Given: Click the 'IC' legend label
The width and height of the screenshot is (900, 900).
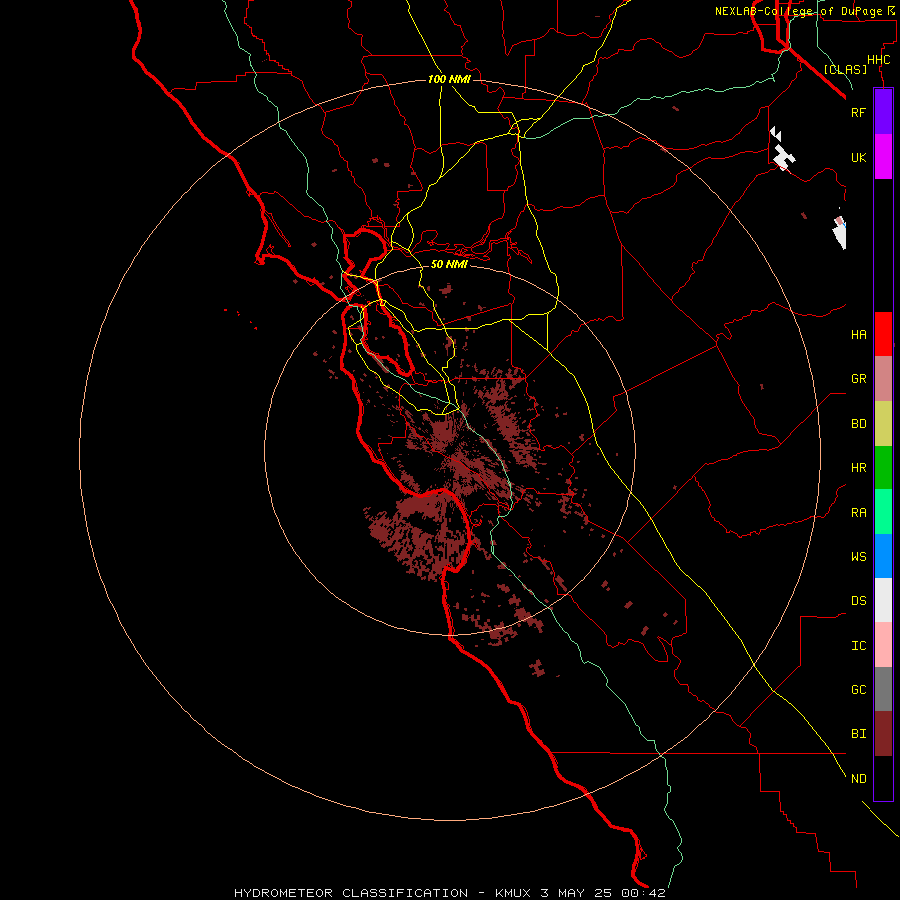Looking at the screenshot, I should tap(858, 645).
